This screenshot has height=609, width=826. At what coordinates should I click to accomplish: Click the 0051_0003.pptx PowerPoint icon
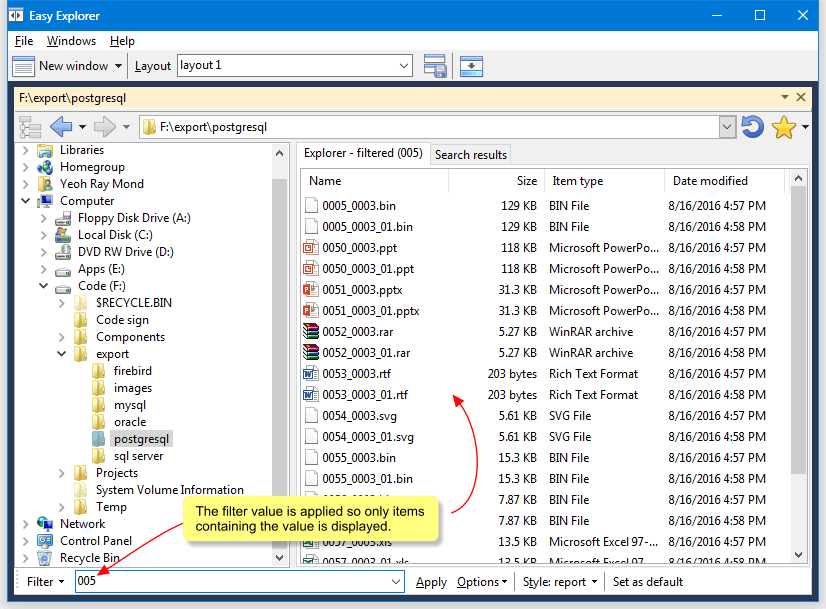point(311,290)
